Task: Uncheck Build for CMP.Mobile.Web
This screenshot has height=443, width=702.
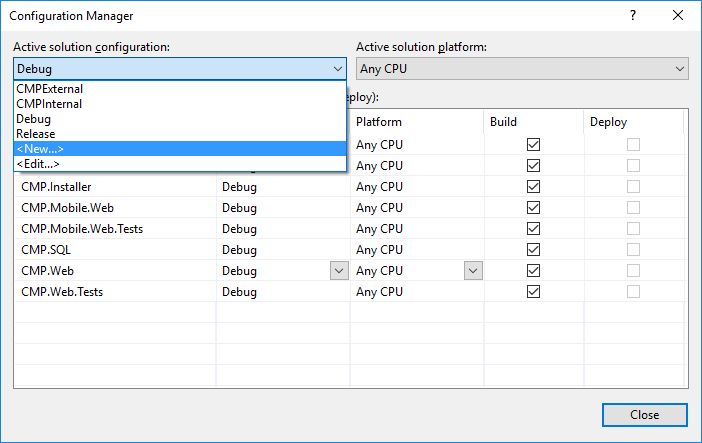Action: 533,207
